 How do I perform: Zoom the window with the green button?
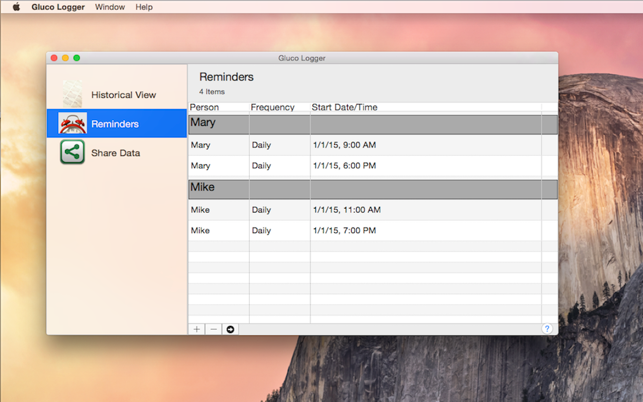point(77,58)
